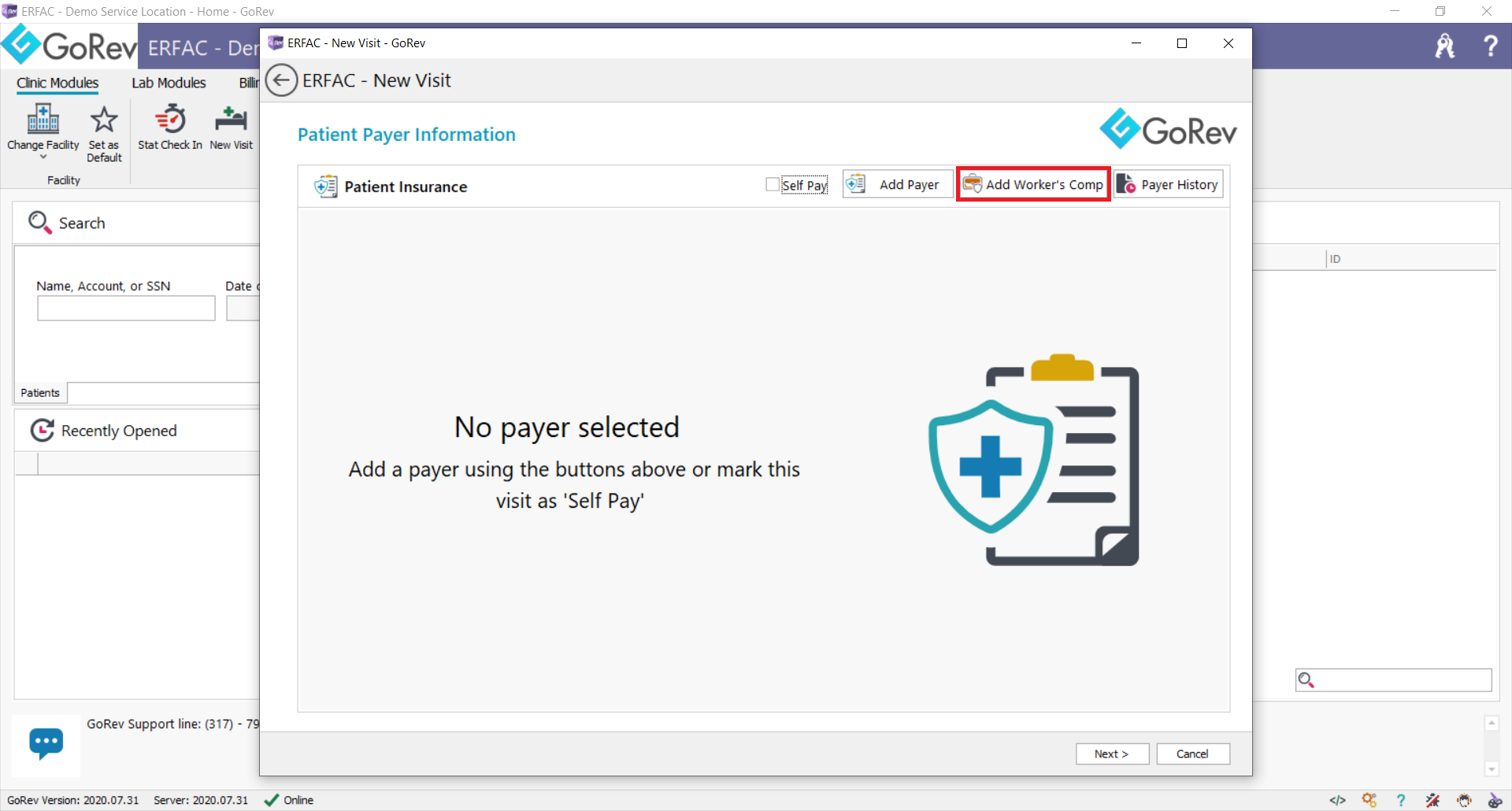The image size is (1512, 811).
Task: Click the GoRev Support line text
Action: click(172, 724)
